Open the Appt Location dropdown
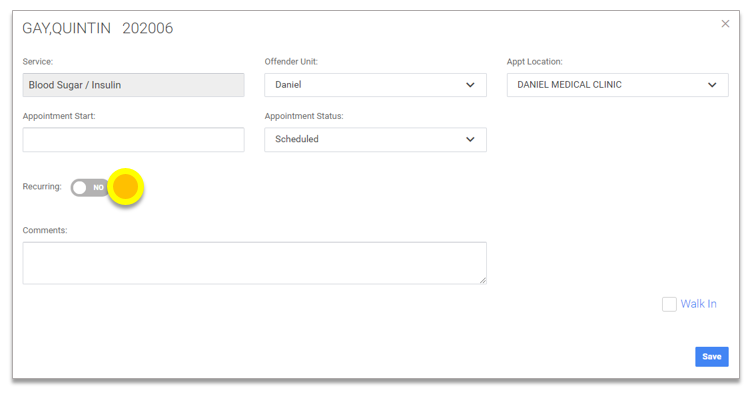The image size is (755, 401). pos(617,85)
